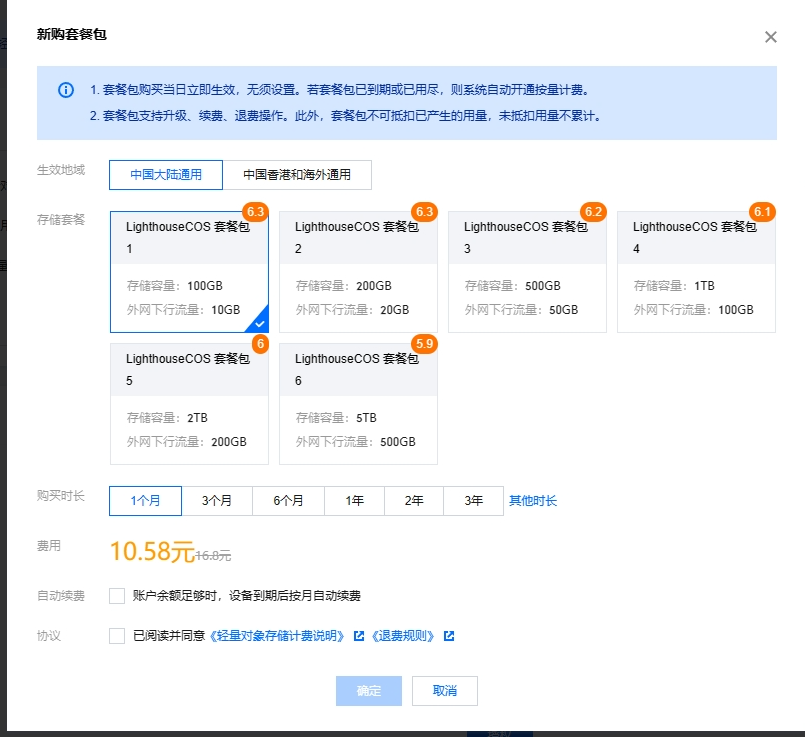Click the 6.3 discount badge on 套餐包 2
The height and width of the screenshot is (737, 805).
click(424, 212)
